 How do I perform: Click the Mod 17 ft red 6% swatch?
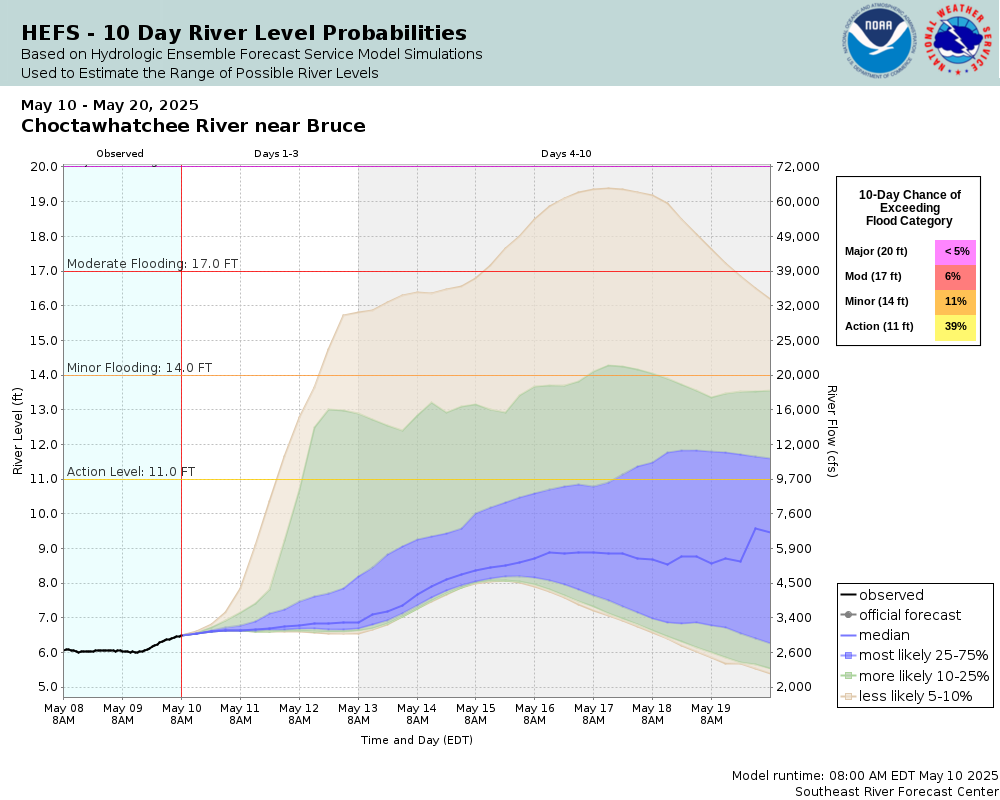pyautogui.click(x=955, y=277)
